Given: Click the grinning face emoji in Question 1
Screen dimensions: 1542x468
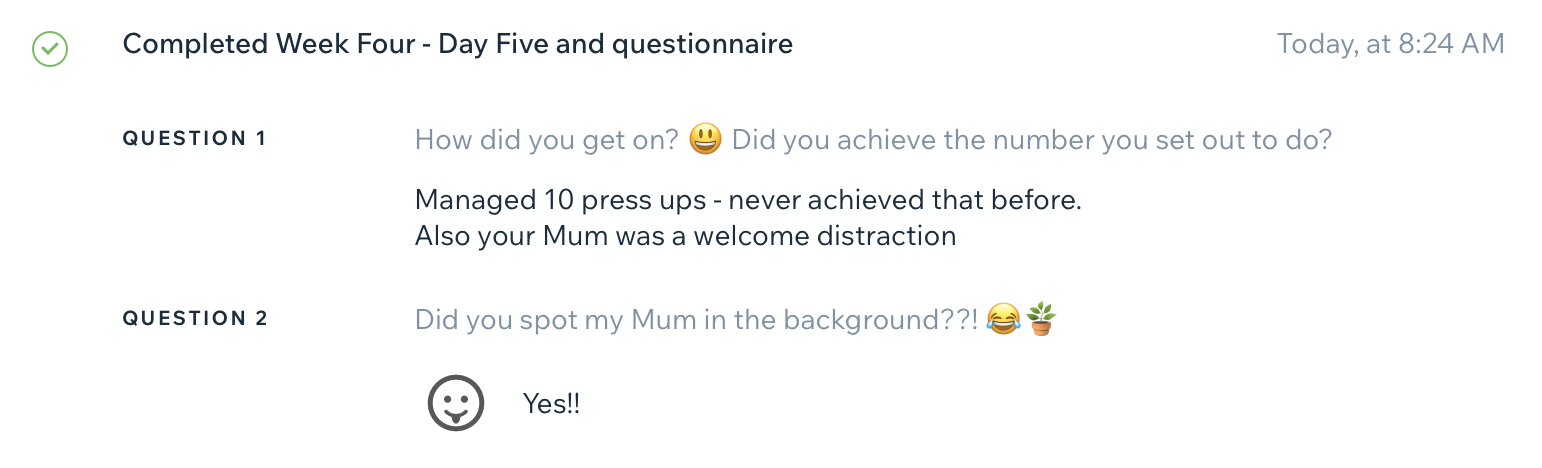Looking at the screenshot, I should click(x=705, y=140).
